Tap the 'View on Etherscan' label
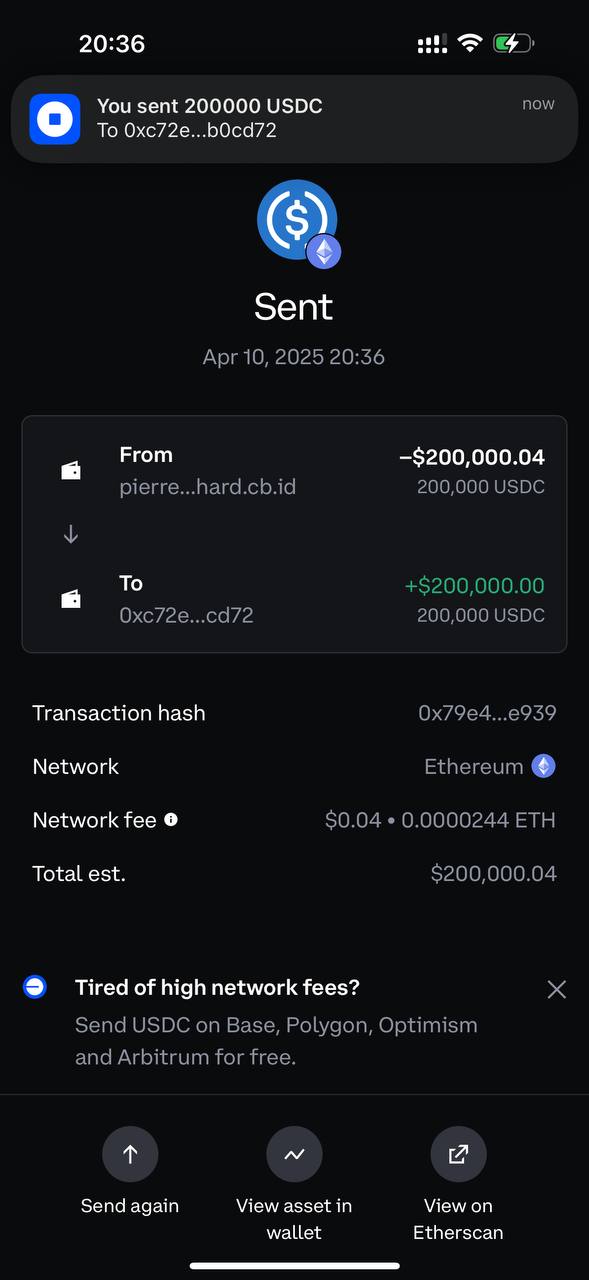589x1280 pixels. pyautogui.click(x=458, y=1219)
